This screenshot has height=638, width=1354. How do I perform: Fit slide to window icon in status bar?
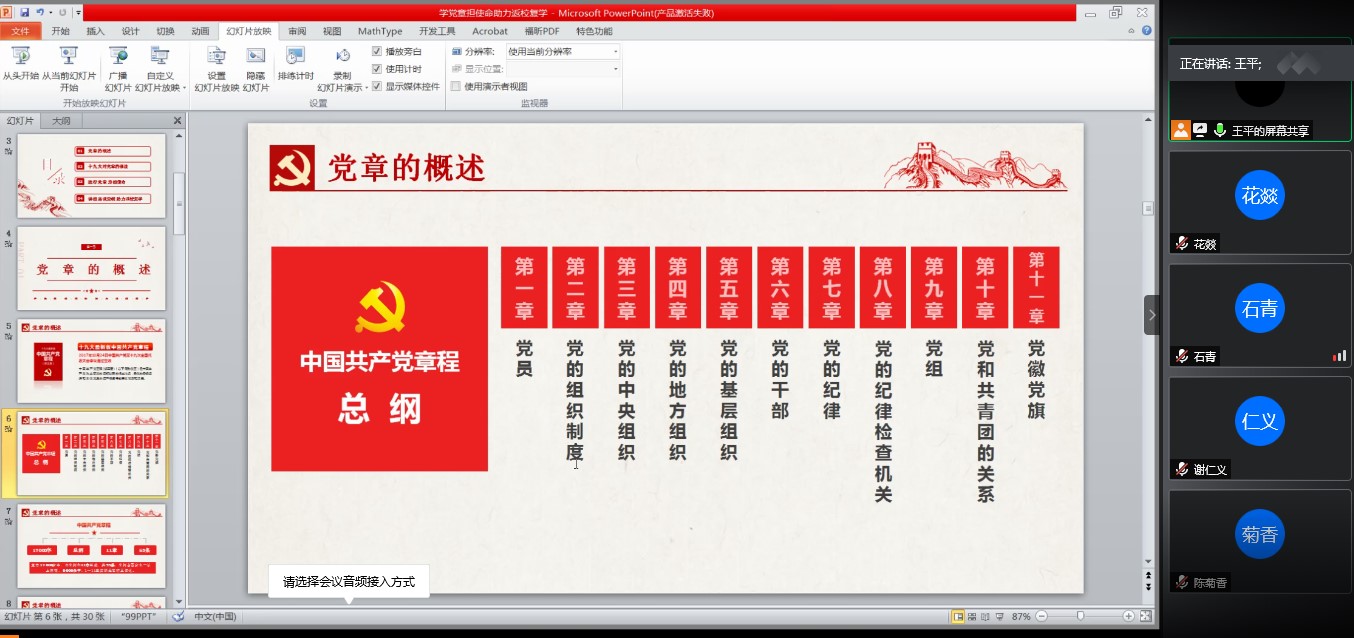pyautogui.click(x=1146, y=616)
